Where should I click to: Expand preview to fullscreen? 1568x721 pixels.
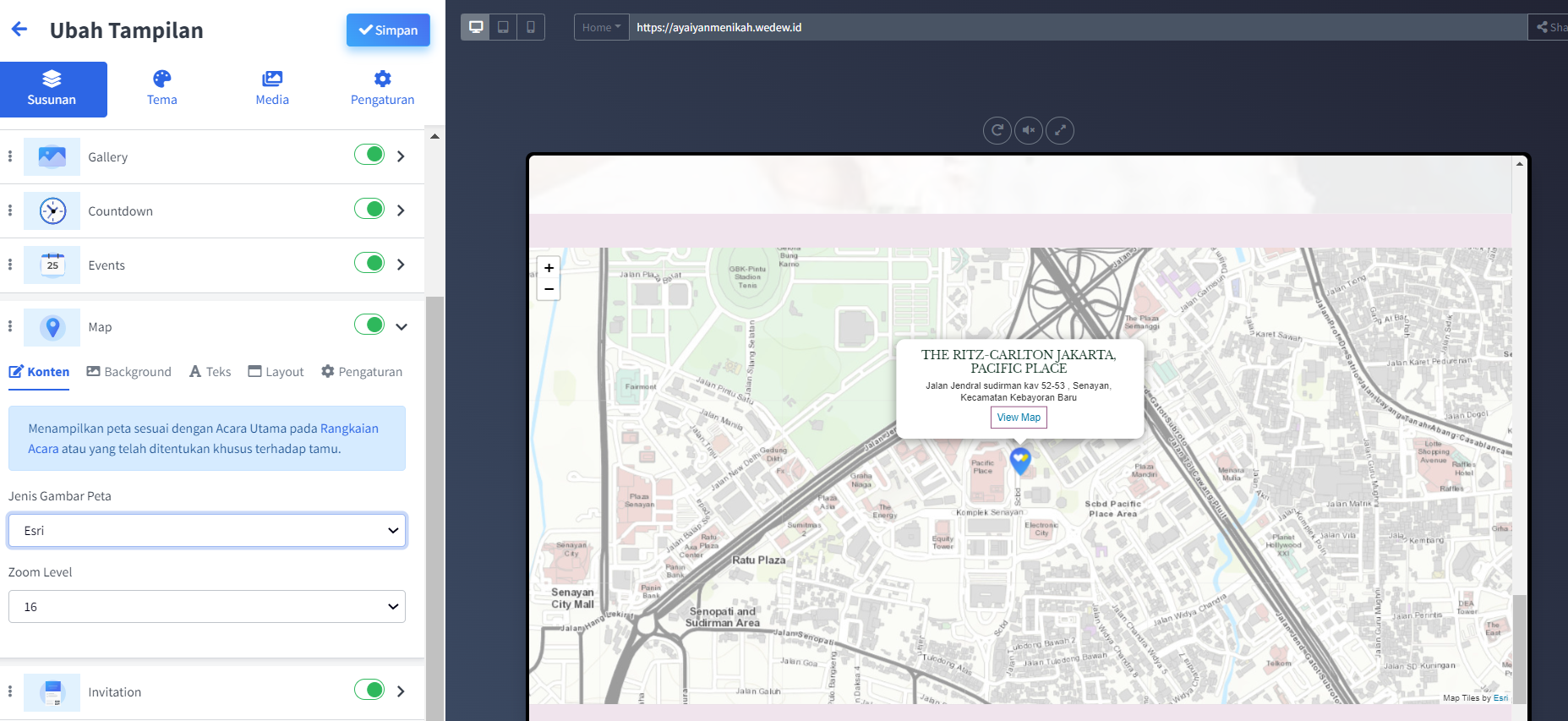pos(1060,130)
